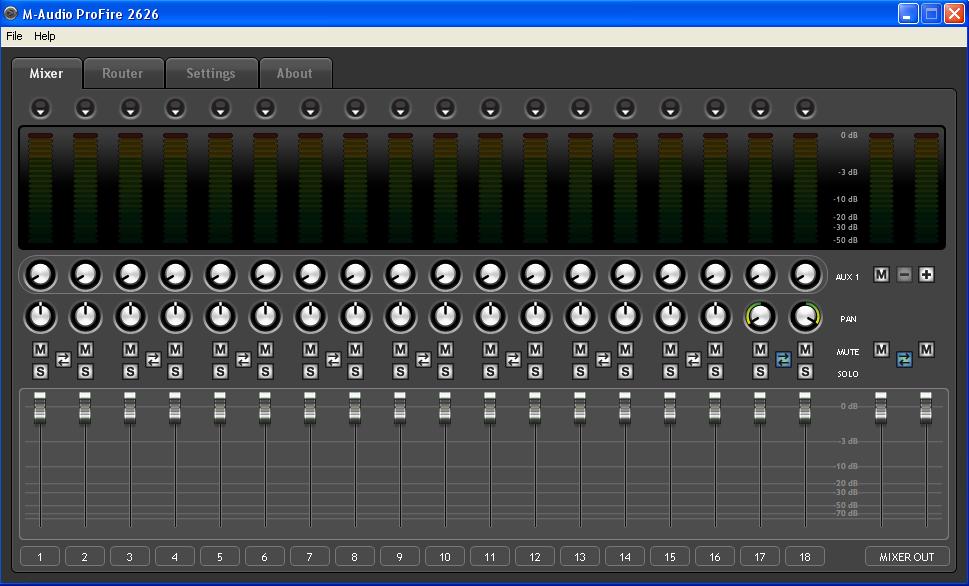Mute channel 9

pyautogui.click(x=400, y=350)
